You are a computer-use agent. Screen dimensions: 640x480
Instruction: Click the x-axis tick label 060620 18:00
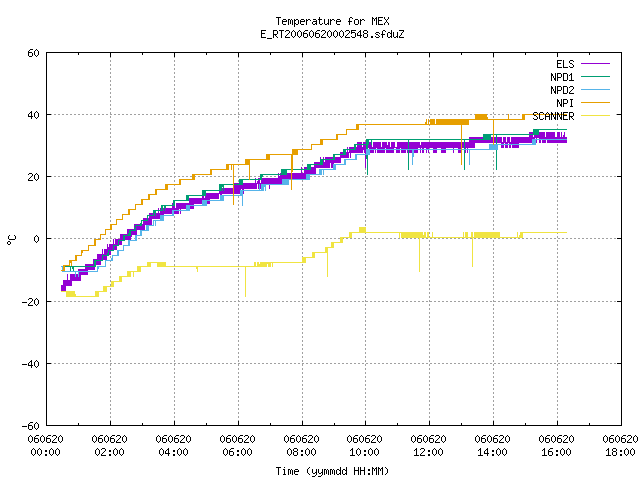click(620, 446)
